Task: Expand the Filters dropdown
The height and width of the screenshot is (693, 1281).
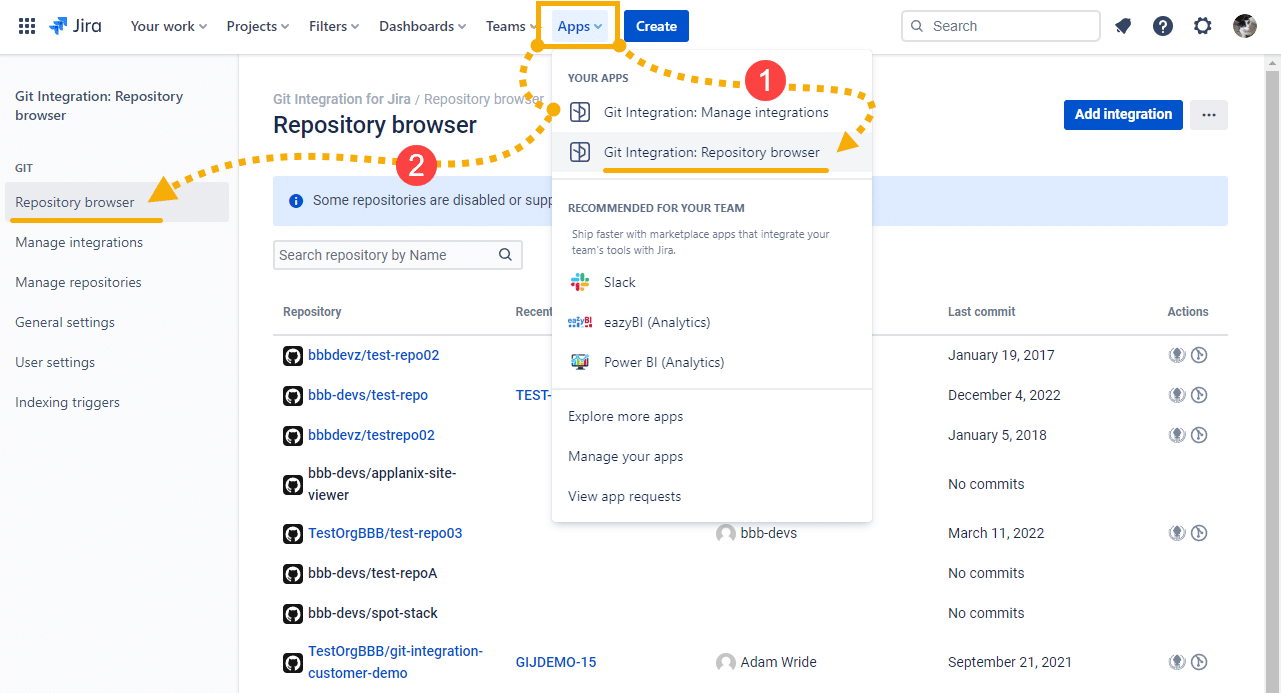Action: pos(333,26)
